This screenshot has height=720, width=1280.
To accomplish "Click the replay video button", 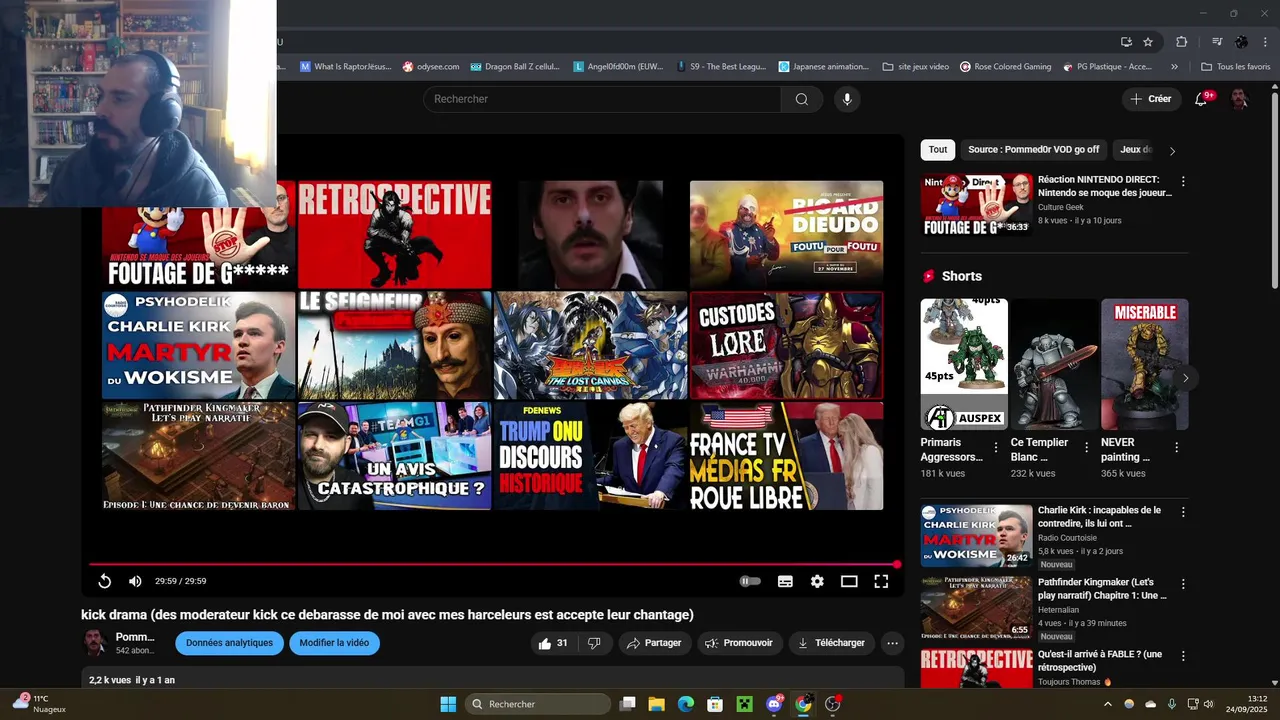I will point(104,581).
